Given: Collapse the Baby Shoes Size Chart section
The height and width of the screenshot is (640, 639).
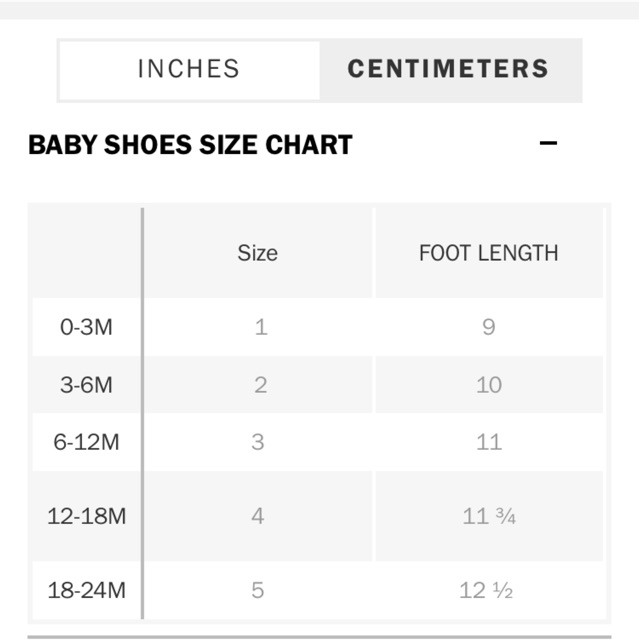Looking at the screenshot, I should pyautogui.click(x=548, y=143).
